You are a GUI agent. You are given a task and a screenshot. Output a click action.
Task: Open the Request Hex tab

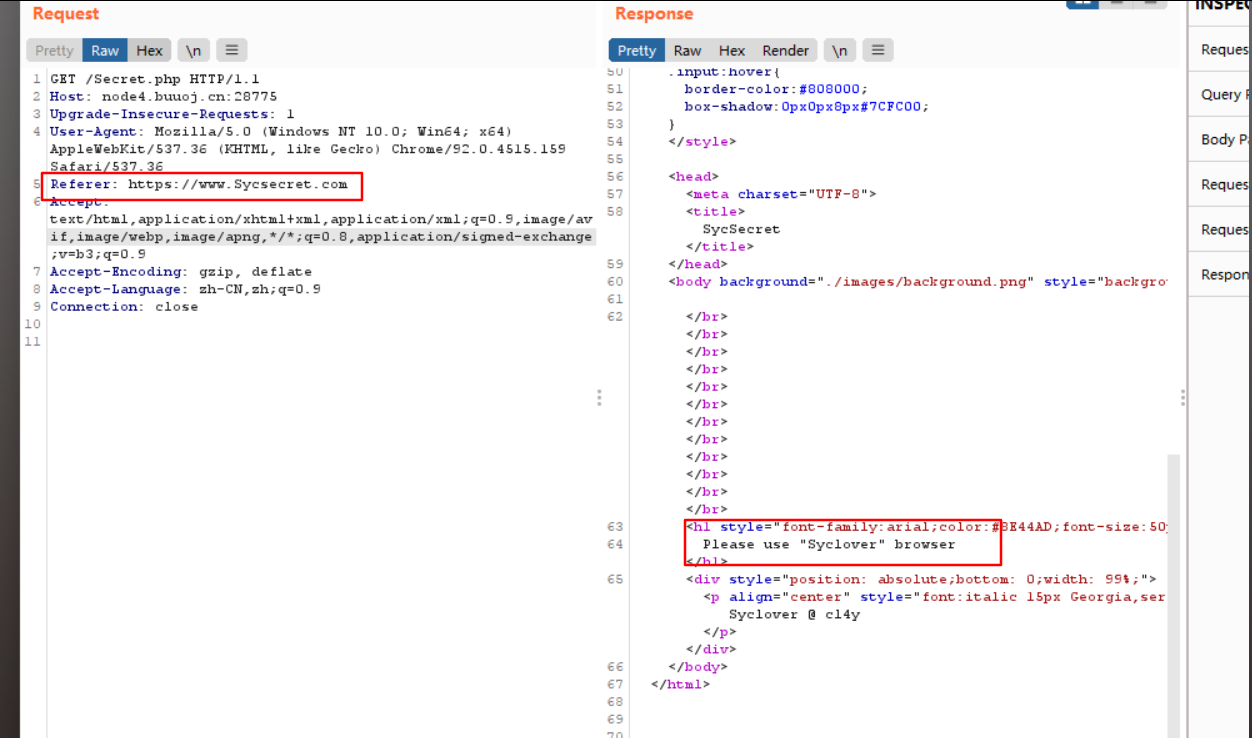[x=149, y=50]
